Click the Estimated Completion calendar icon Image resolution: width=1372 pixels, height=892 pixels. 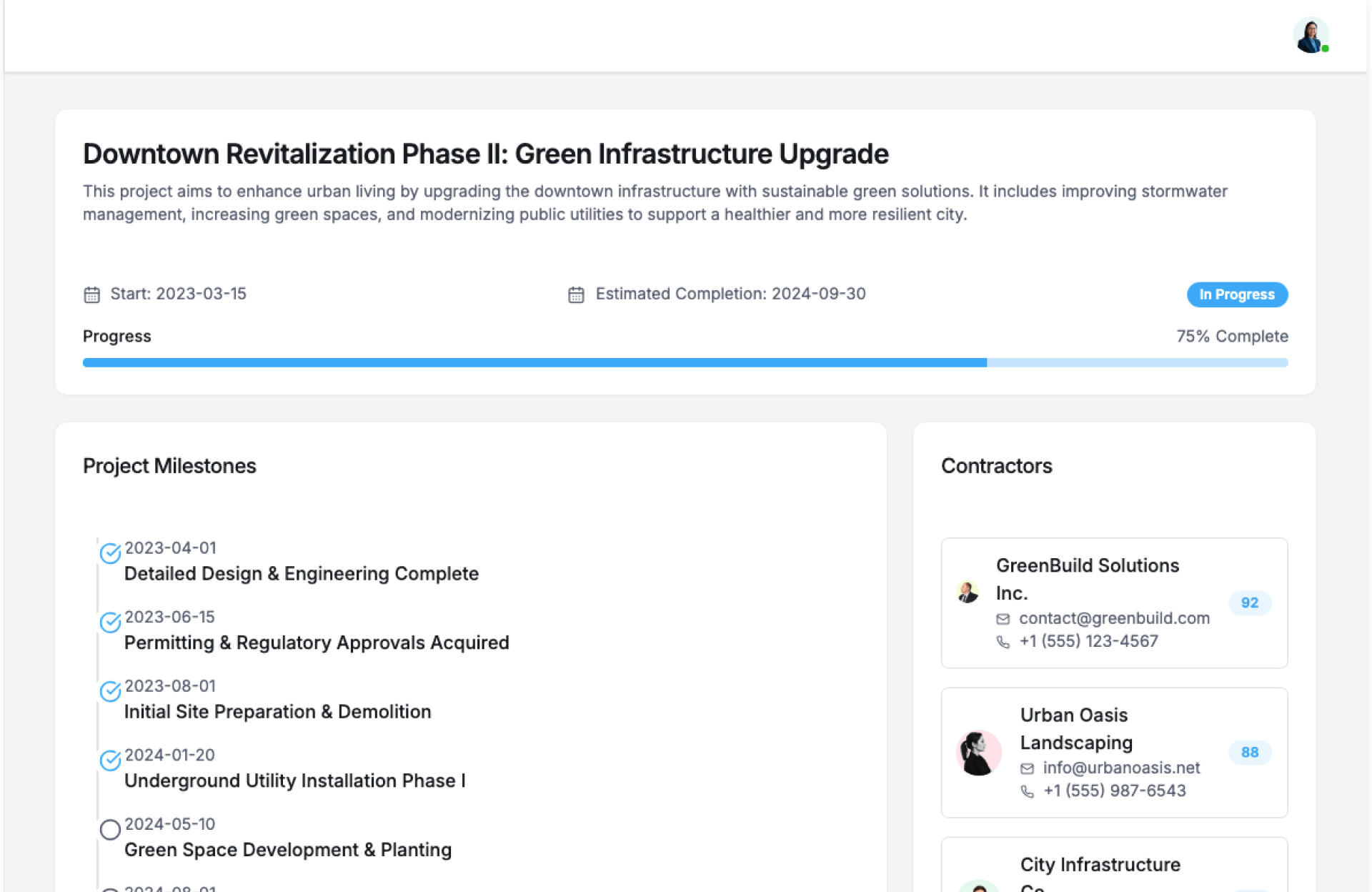pos(576,294)
